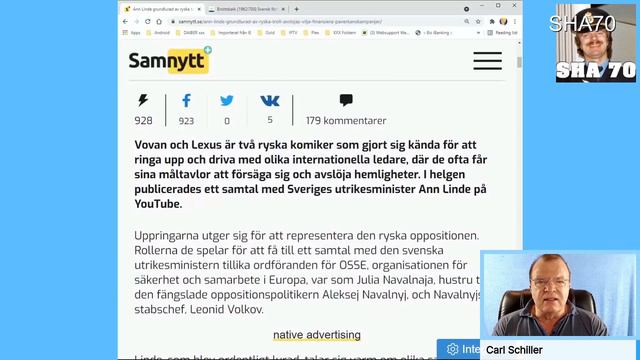Click the speech bubble comments icon
Screen dimensions: 640x360
[x=346, y=100]
